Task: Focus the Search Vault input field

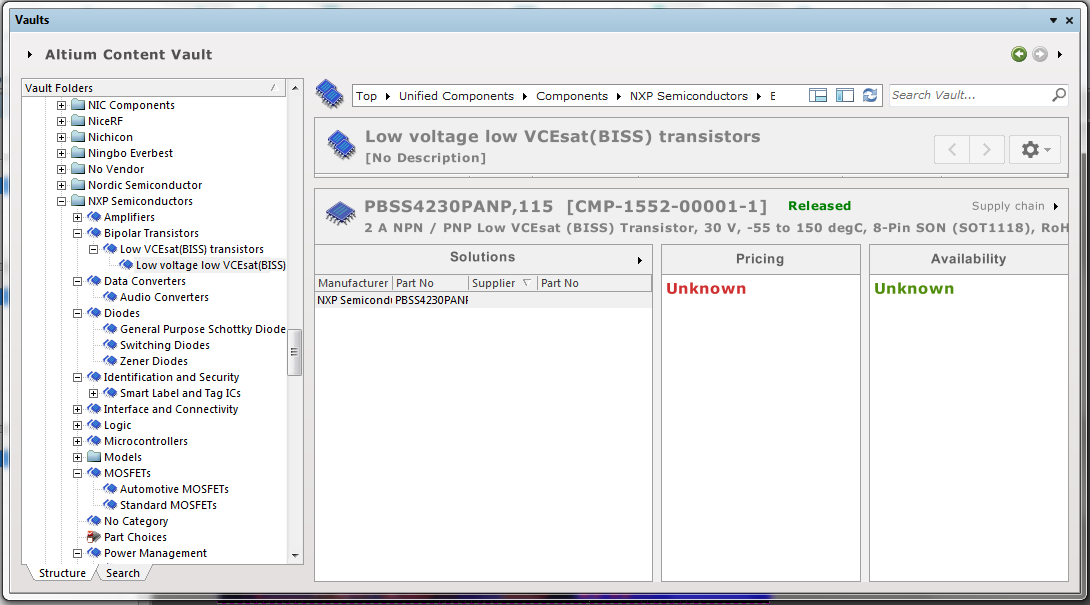Action: 969,95
